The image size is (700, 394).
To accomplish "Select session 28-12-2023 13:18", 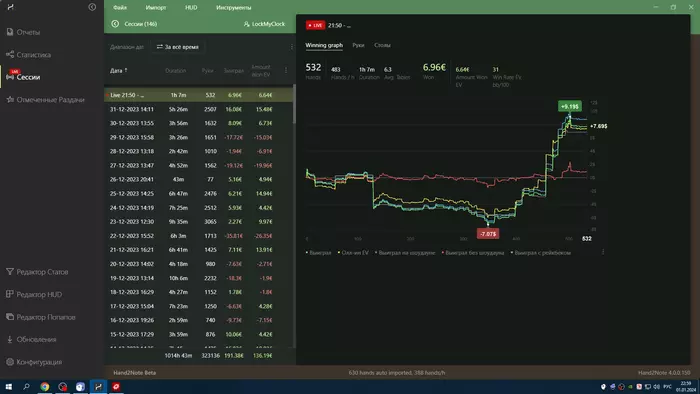I will tap(199, 151).
